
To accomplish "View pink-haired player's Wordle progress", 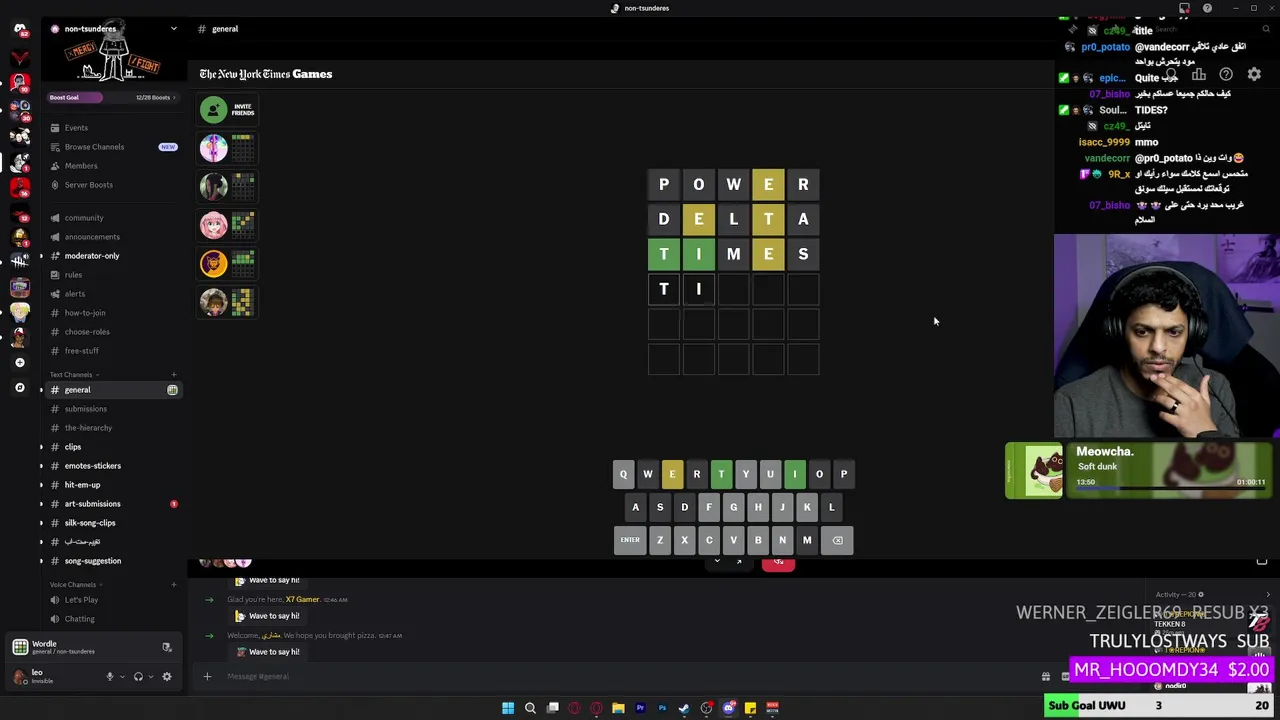I will pyautogui.click(x=228, y=225).
